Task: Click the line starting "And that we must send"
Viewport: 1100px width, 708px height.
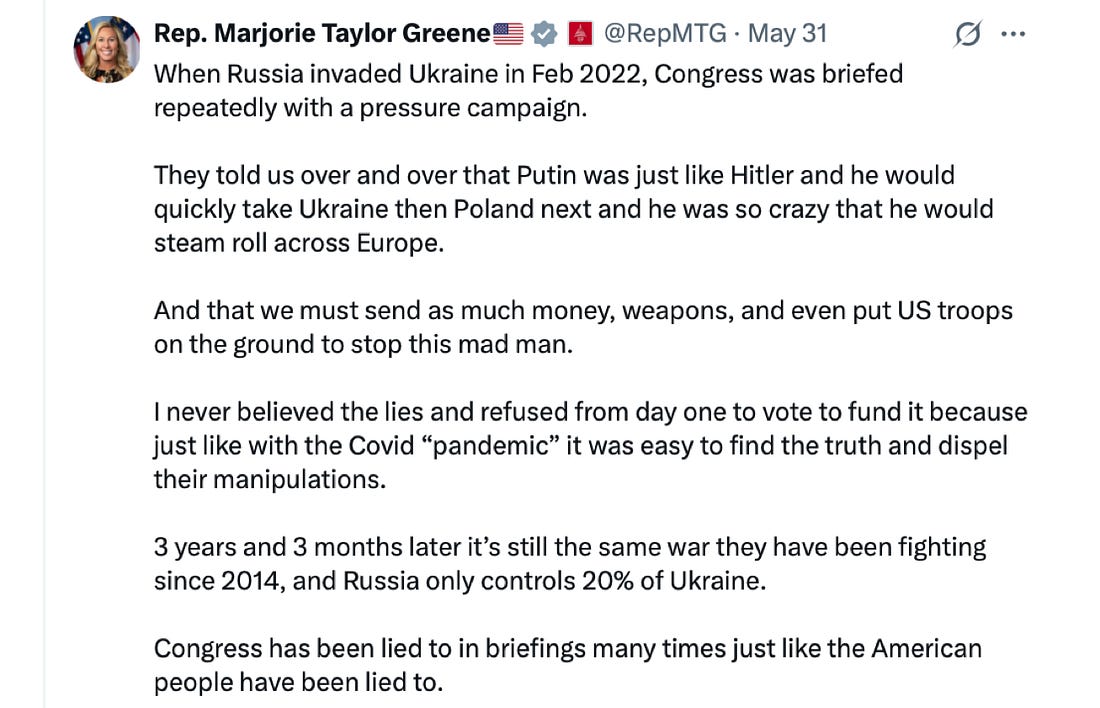Action: [x=583, y=311]
